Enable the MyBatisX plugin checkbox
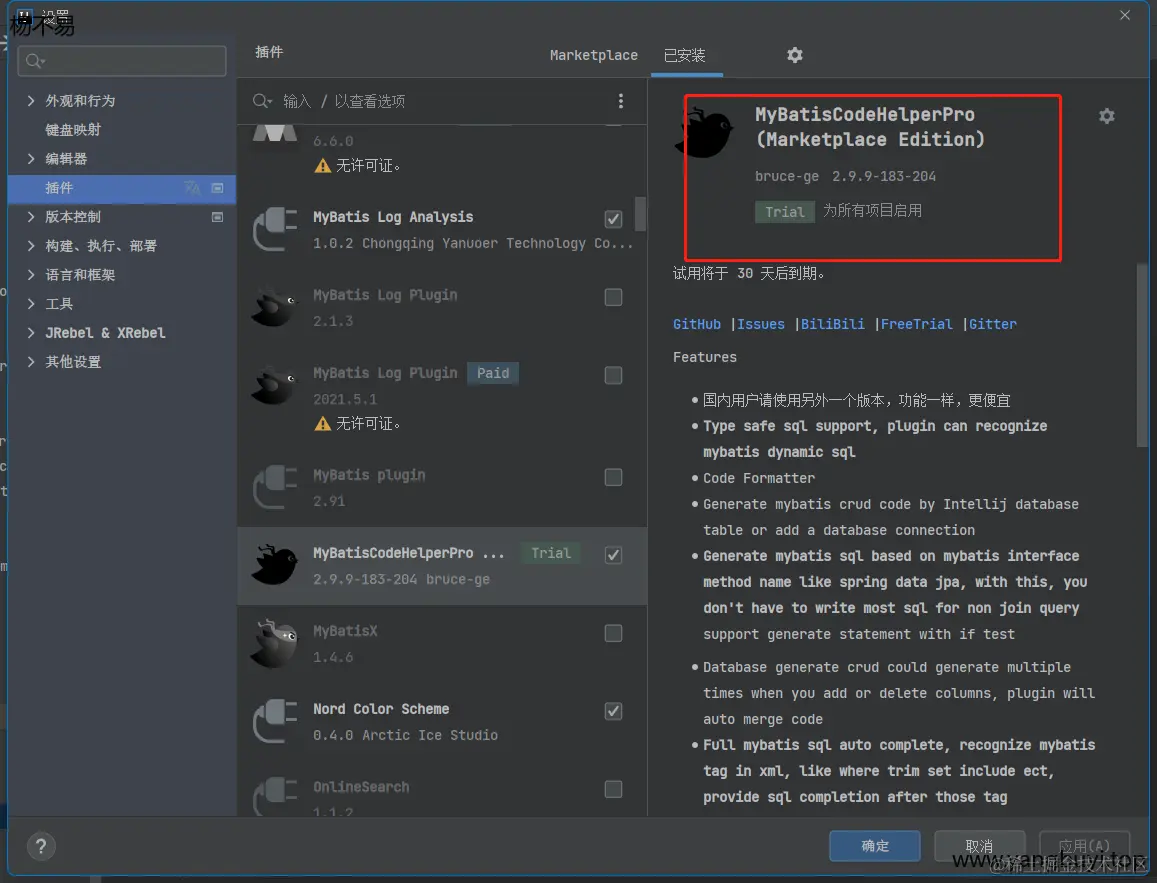This screenshot has height=883, width=1157. [613, 633]
